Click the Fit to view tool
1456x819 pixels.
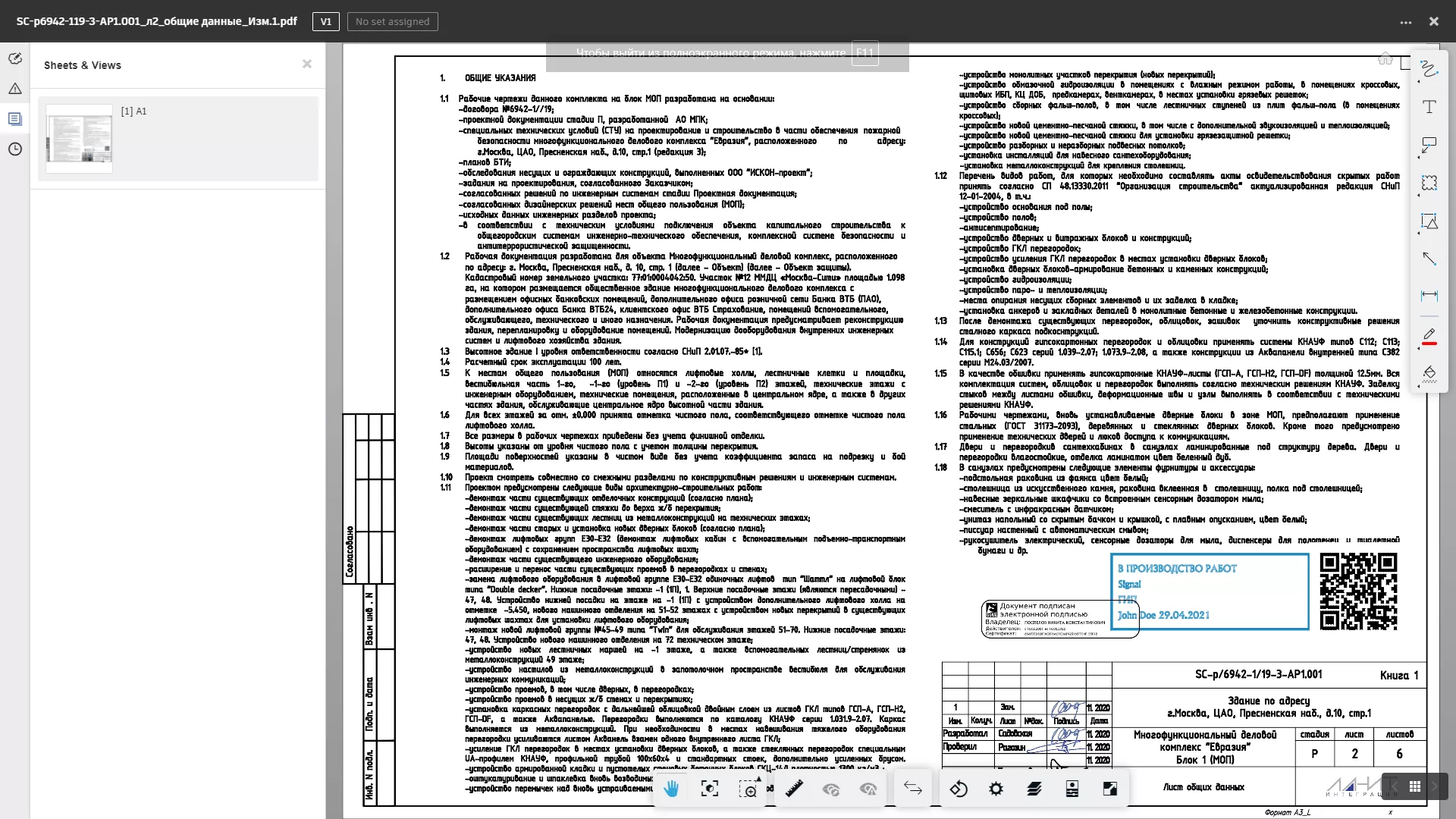pyautogui.click(x=710, y=789)
